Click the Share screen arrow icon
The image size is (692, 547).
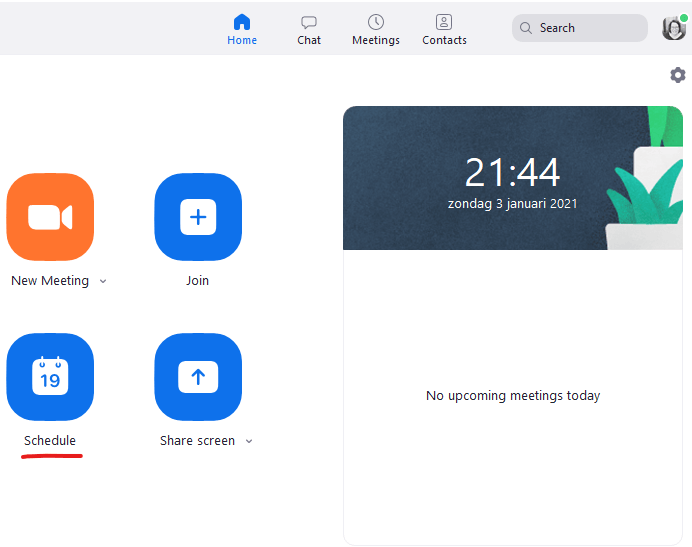(x=198, y=377)
